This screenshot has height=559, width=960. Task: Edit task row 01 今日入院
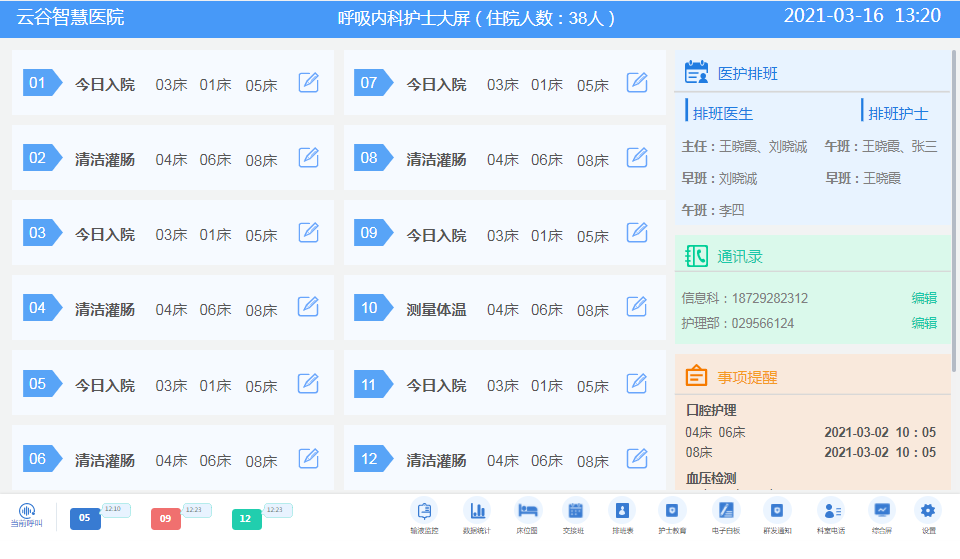click(309, 83)
